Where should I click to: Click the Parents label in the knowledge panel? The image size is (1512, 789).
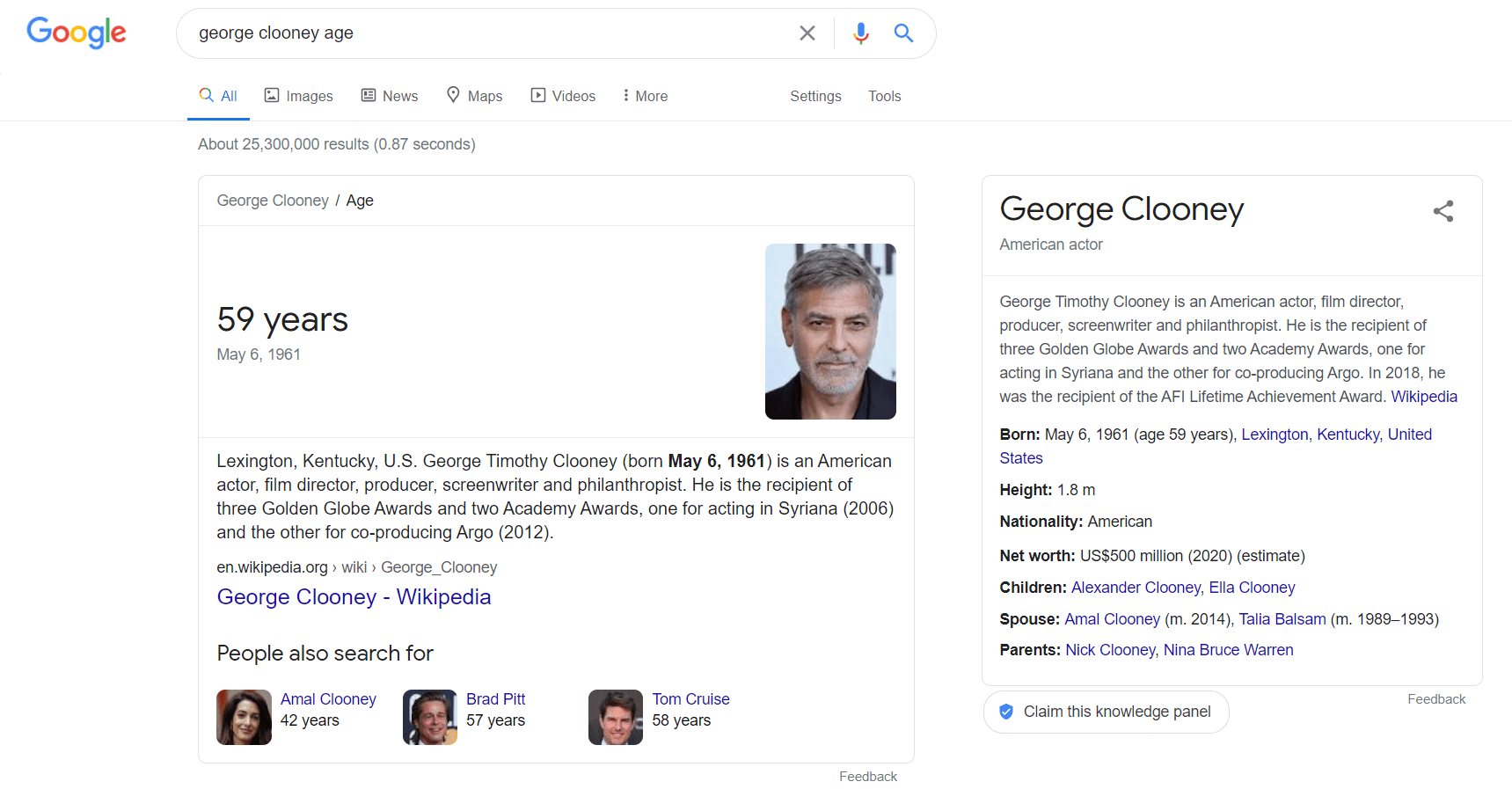click(x=1030, y=650)
